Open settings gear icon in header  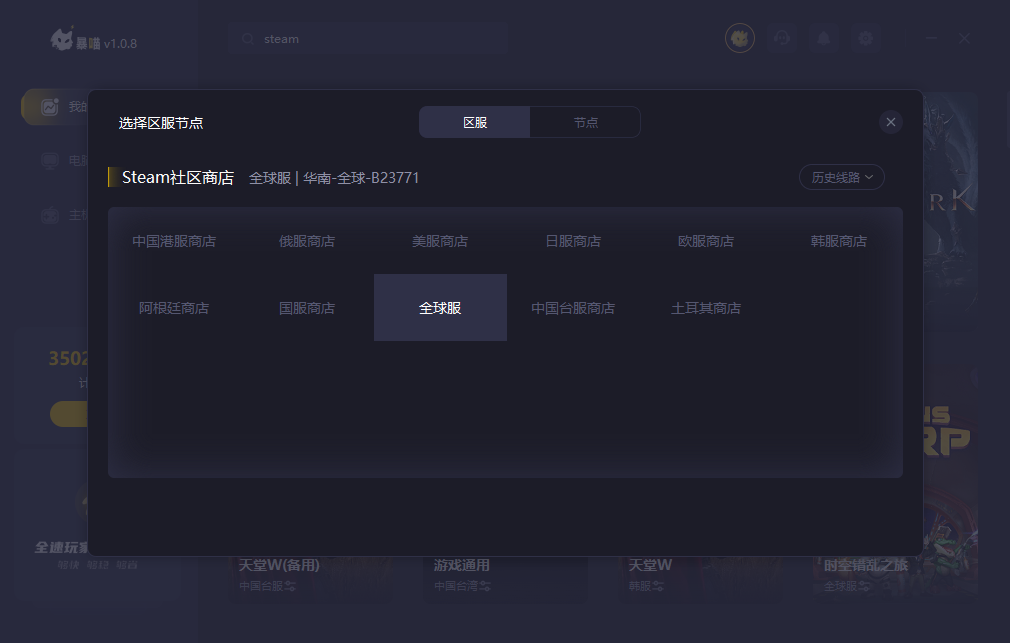coord(865,39)
